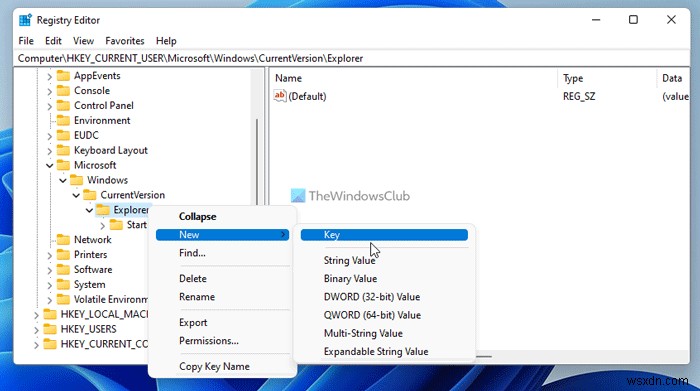
Task: Open the Edit menu
Action: click(x=53, y=41)
